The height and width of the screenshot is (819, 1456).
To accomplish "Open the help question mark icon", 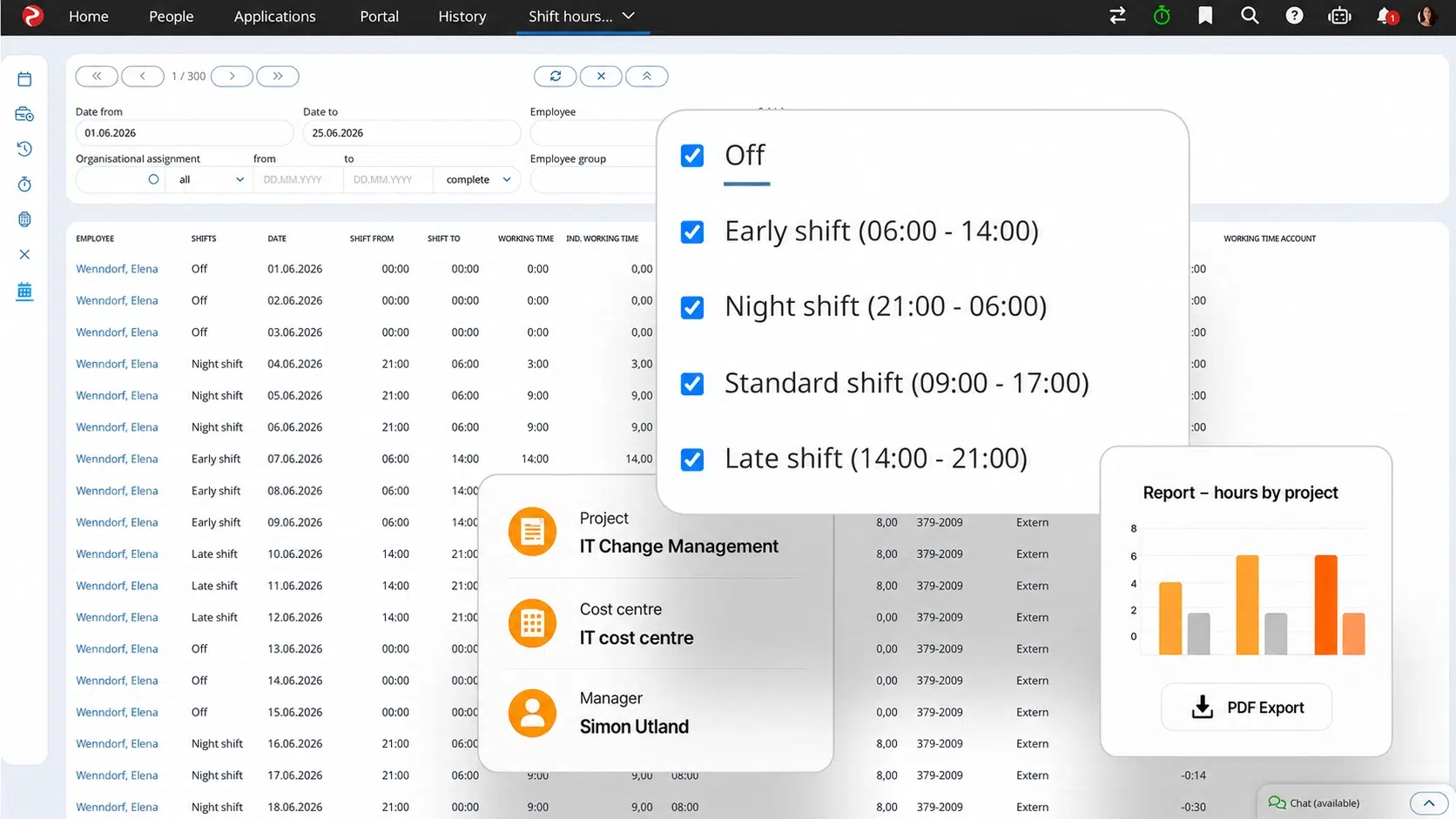I will coord(1294,16).
